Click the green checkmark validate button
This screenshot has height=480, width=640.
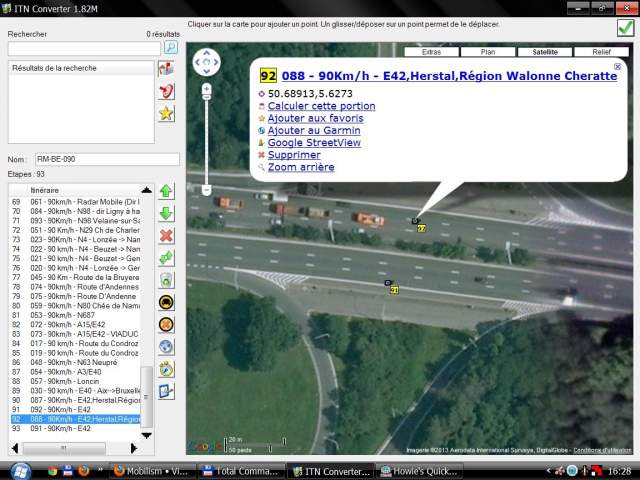[x=625, y=28]
